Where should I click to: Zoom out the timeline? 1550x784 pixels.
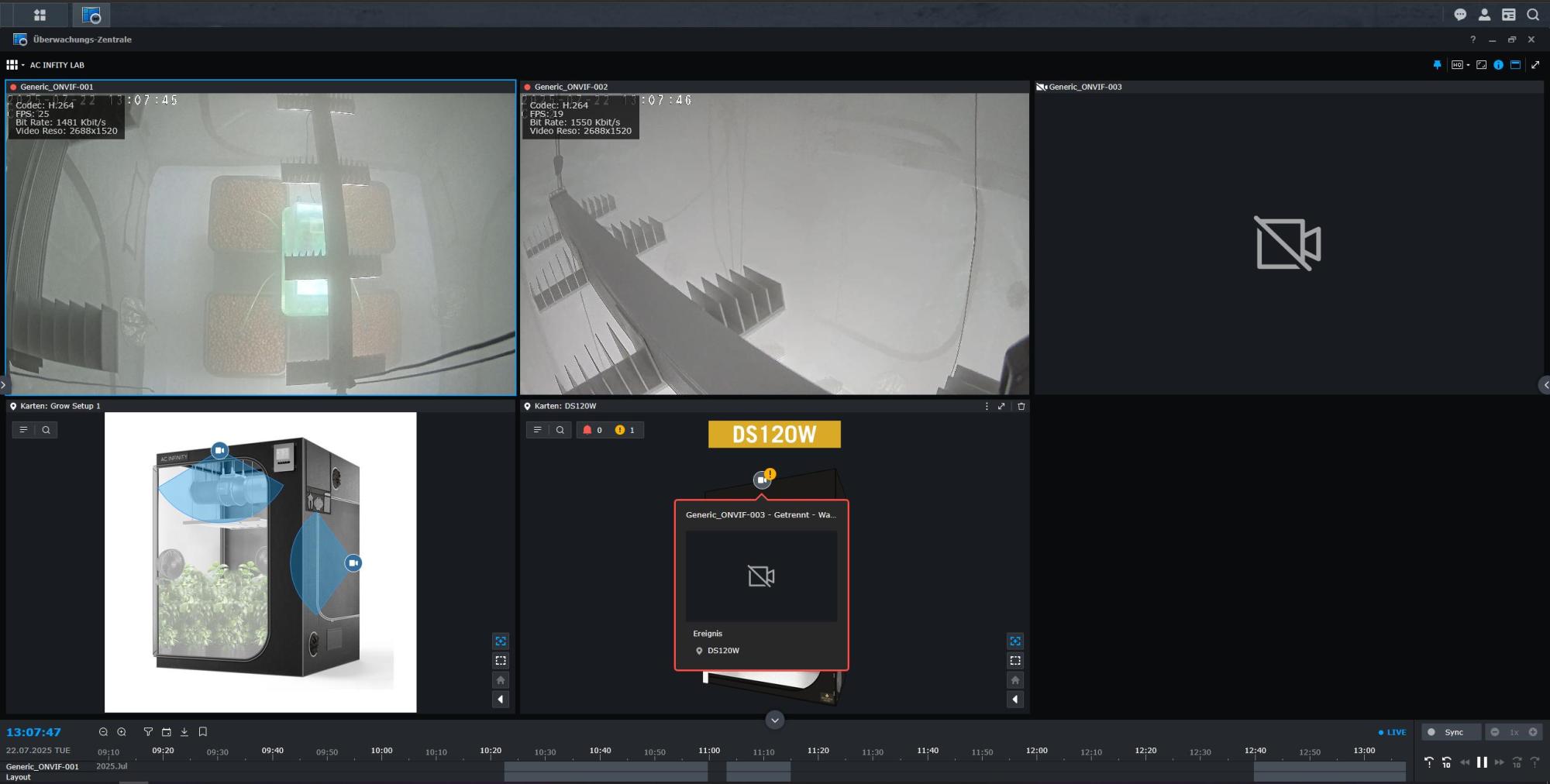[103, 732]
